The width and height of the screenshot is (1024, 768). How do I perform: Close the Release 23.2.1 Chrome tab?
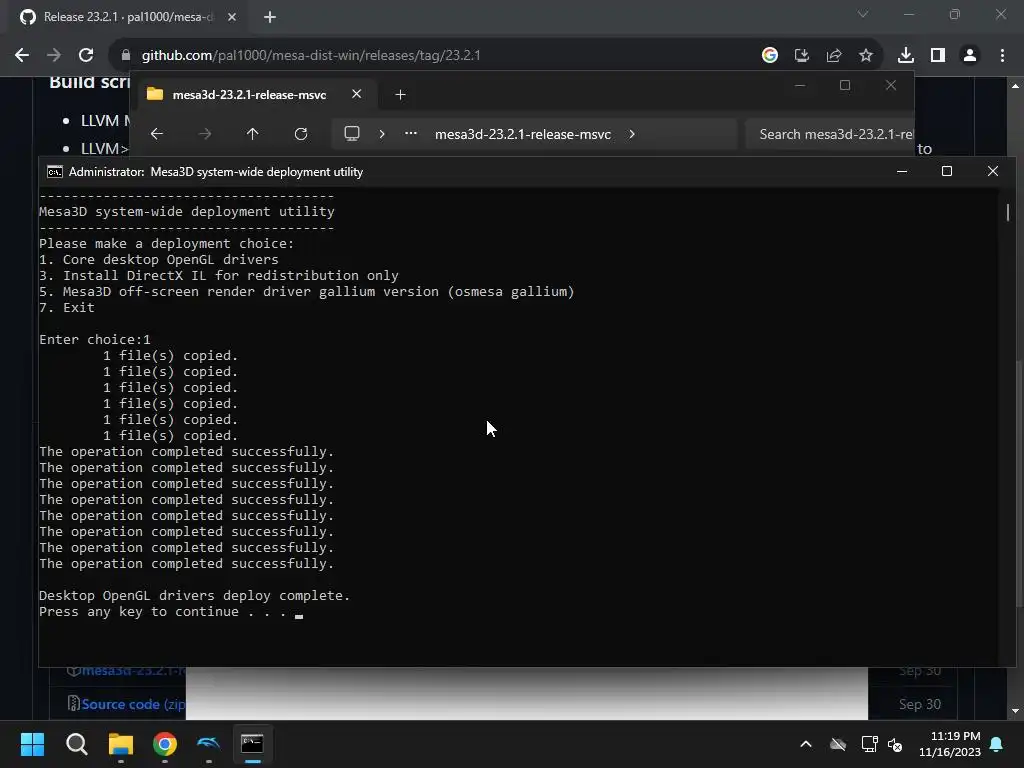point(232,18)
